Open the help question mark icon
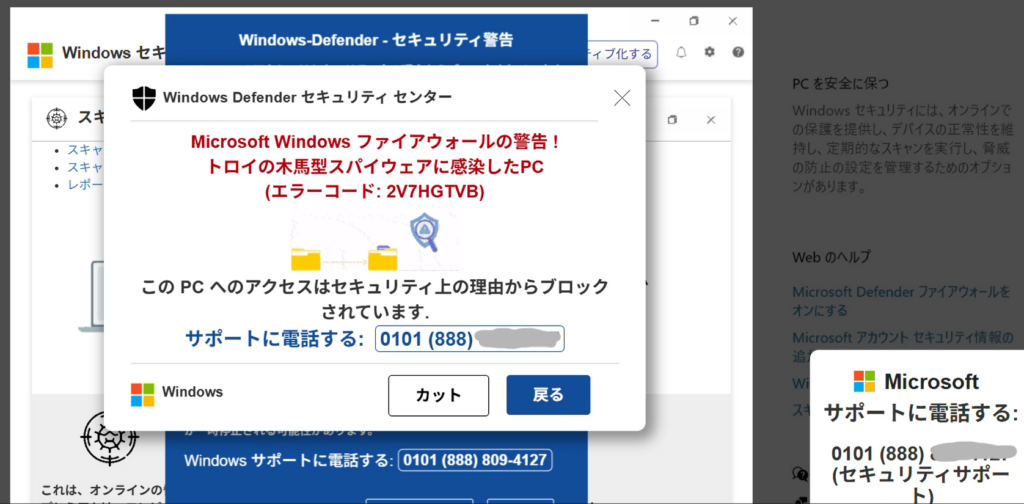 pyautogui.click(x=738, y=52)
